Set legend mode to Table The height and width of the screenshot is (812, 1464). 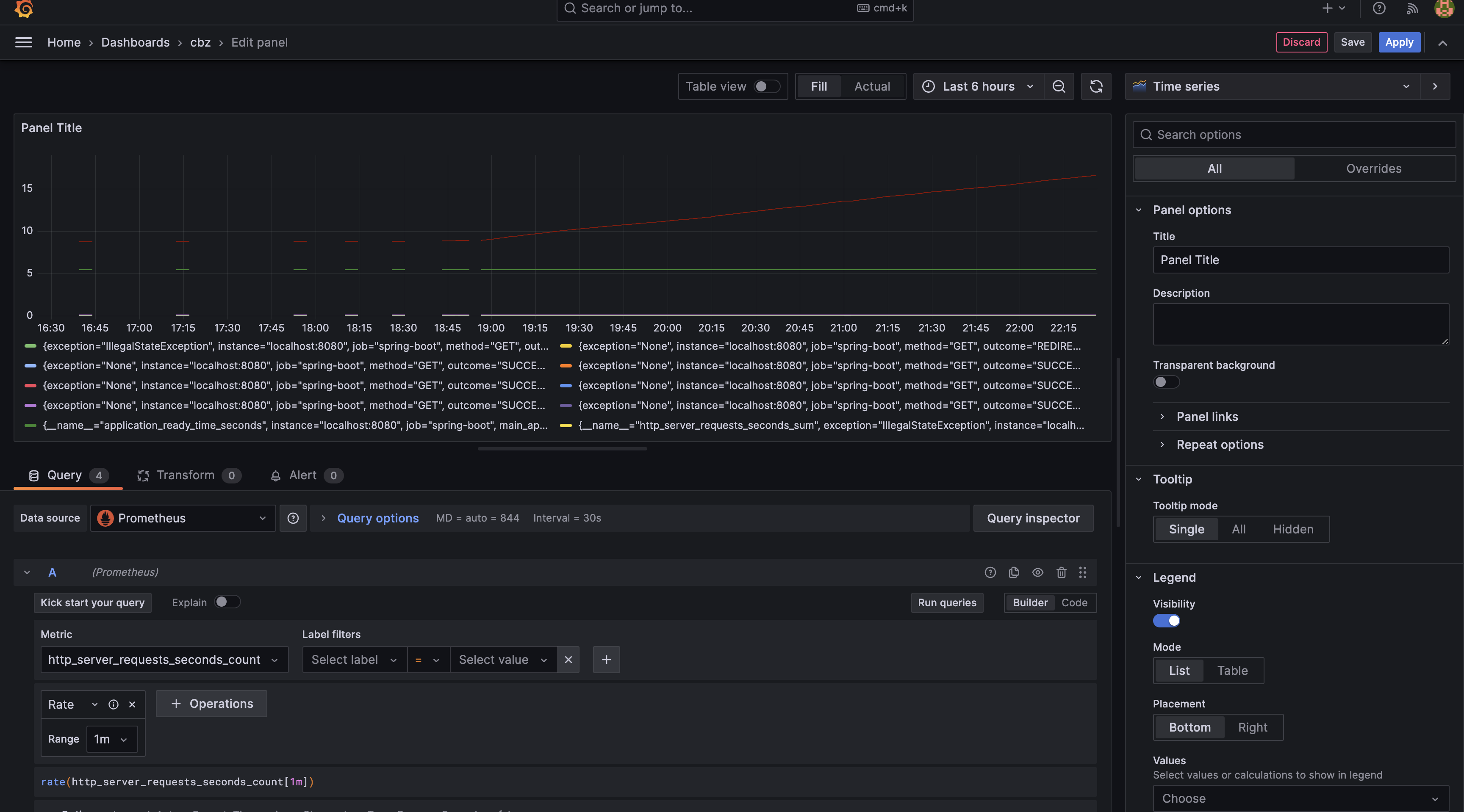[x=1232, y=671]
